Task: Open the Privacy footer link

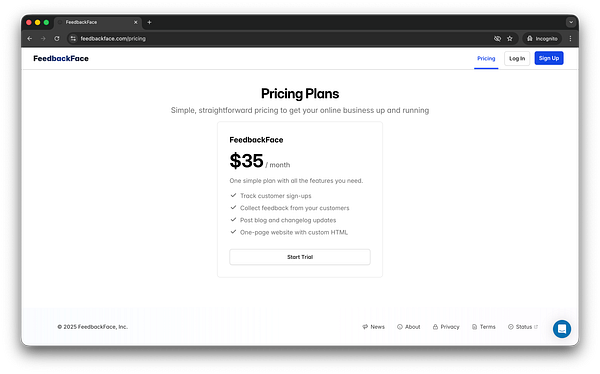Action: (x=446, y=327)
